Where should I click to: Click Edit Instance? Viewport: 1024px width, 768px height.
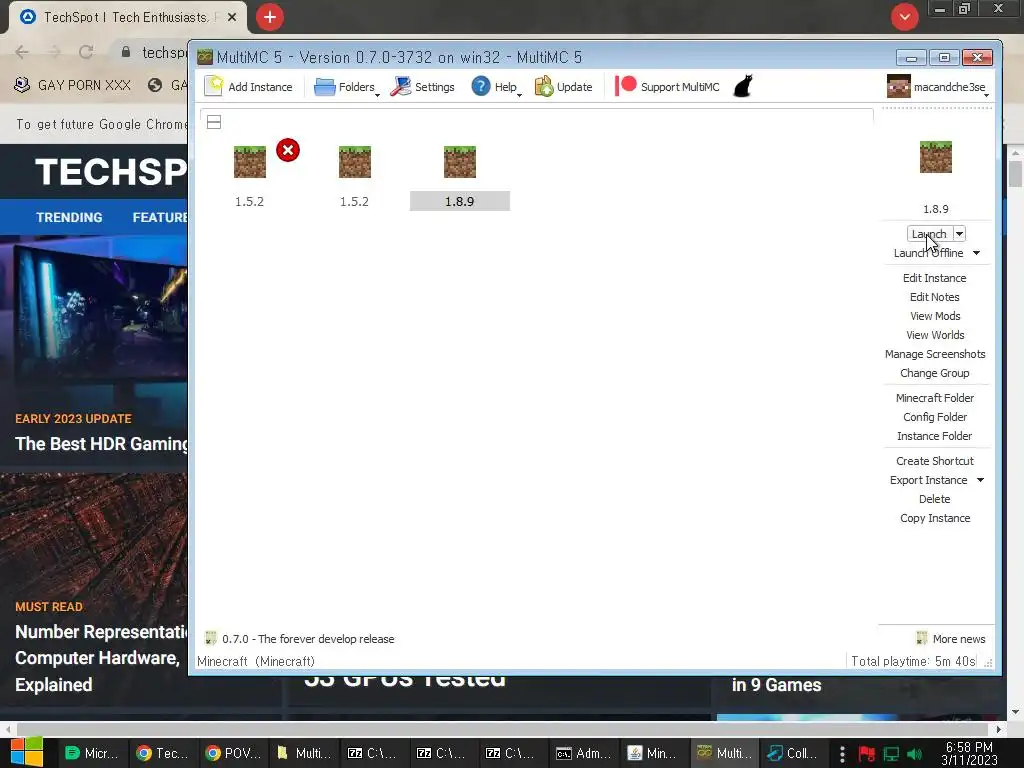(935, 278)
